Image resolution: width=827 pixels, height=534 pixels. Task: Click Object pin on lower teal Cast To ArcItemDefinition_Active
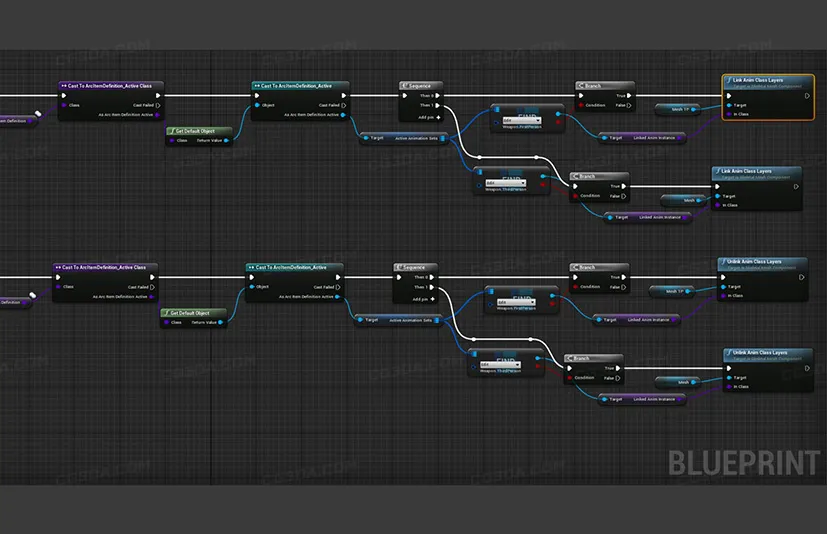[252, 287]
